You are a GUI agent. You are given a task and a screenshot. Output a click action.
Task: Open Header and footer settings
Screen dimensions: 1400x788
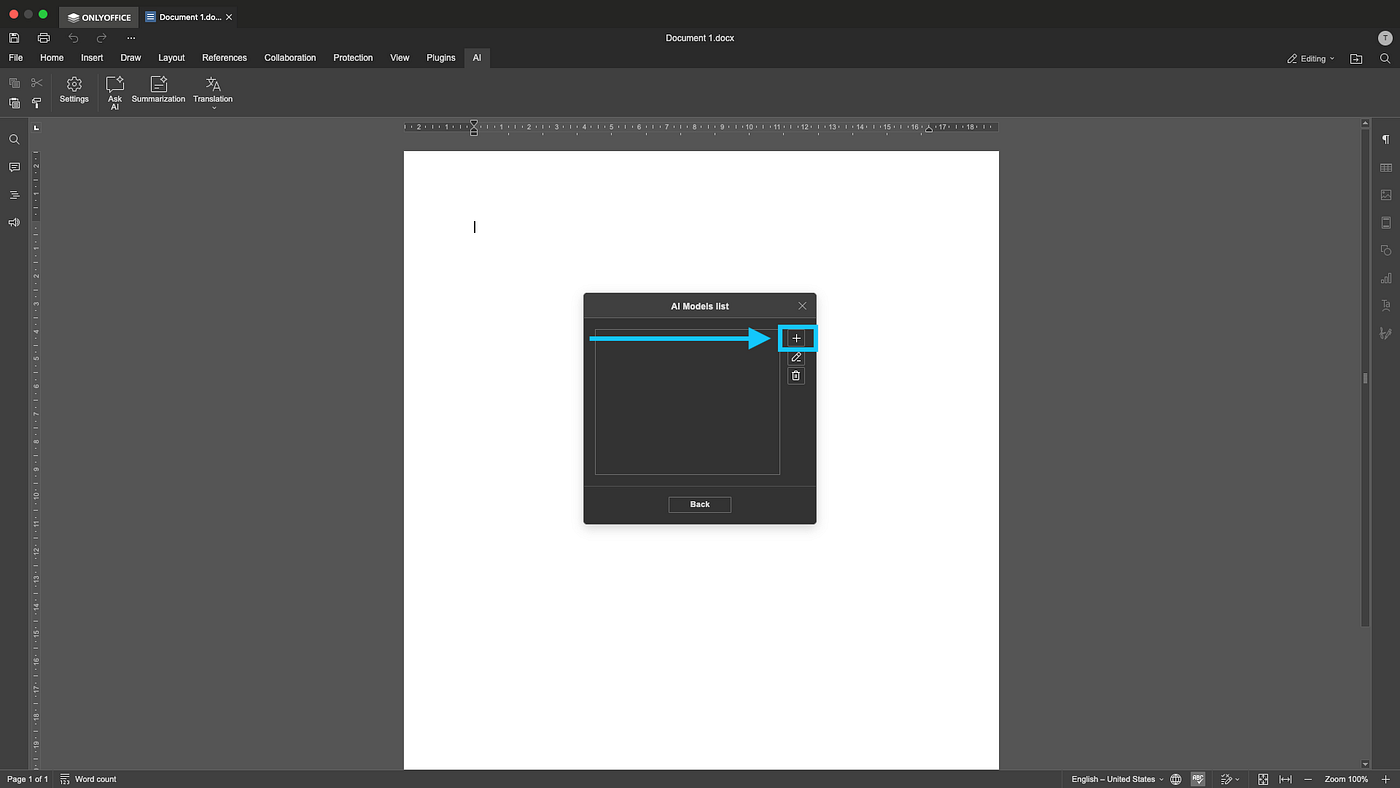tap(1386, 222)
